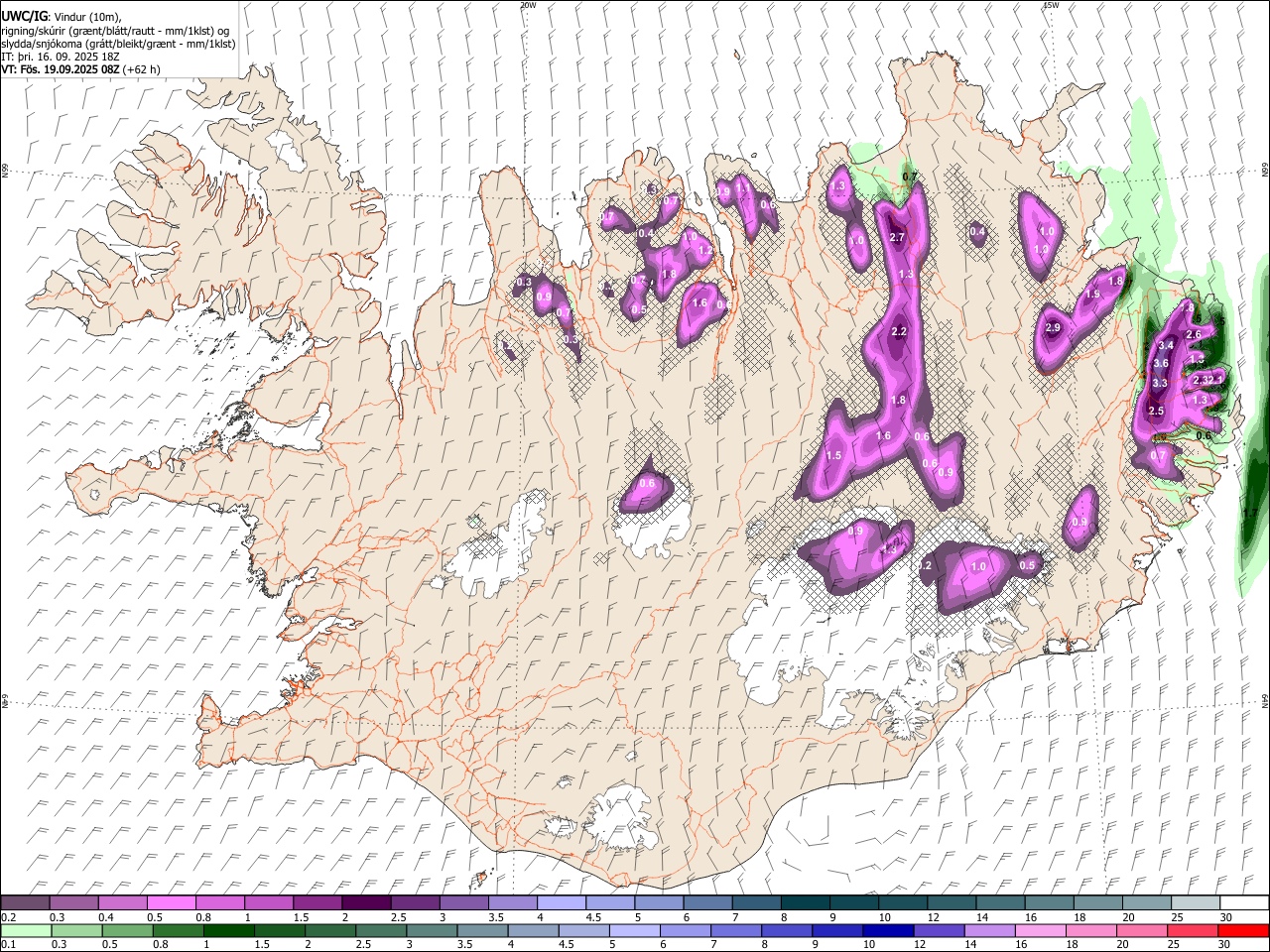Click the top-row legend swatch starting at 14
The image size is (1270, 952).
(x=1000, y=903)
